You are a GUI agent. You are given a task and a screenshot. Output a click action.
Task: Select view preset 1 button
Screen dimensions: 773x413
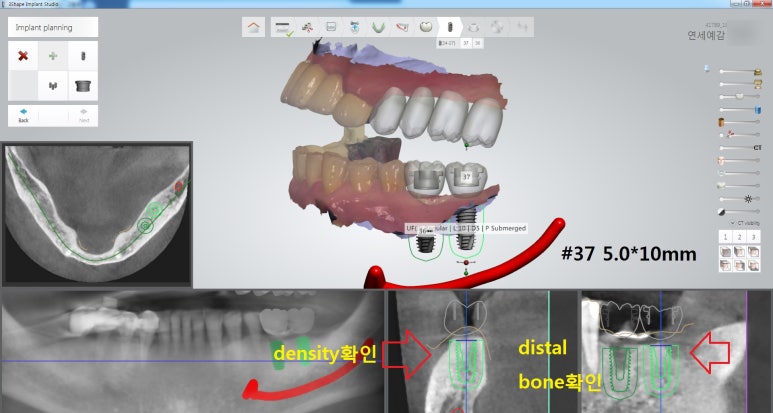726,236
